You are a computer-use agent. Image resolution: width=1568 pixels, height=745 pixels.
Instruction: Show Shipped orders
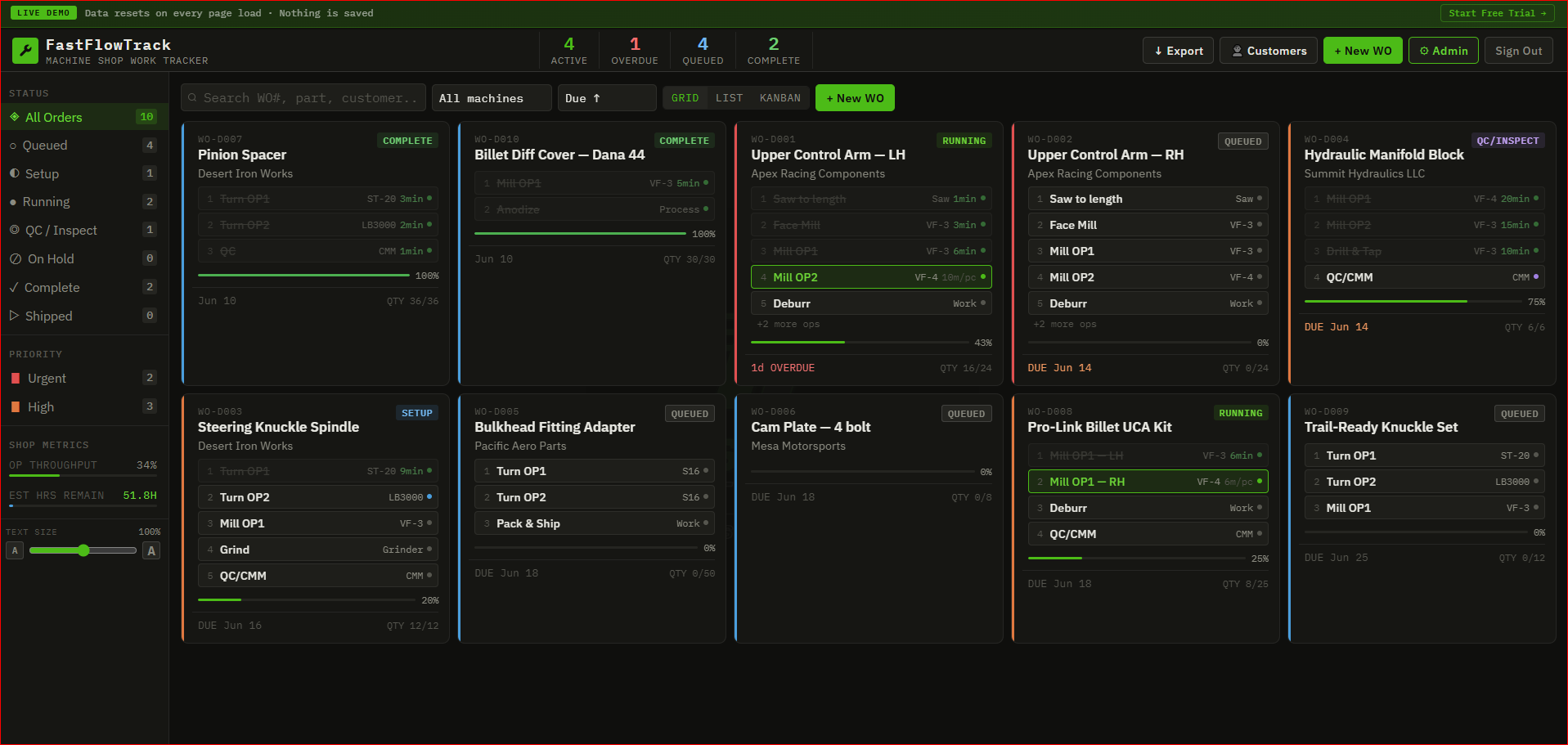[83, 316]
